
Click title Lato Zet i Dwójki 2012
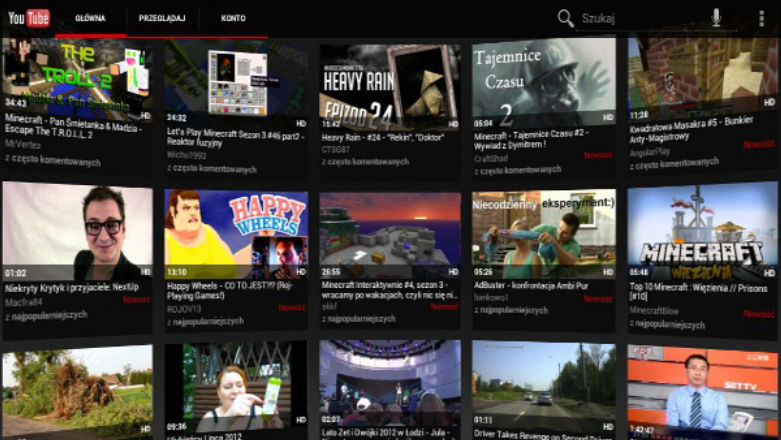click(386, 434)
